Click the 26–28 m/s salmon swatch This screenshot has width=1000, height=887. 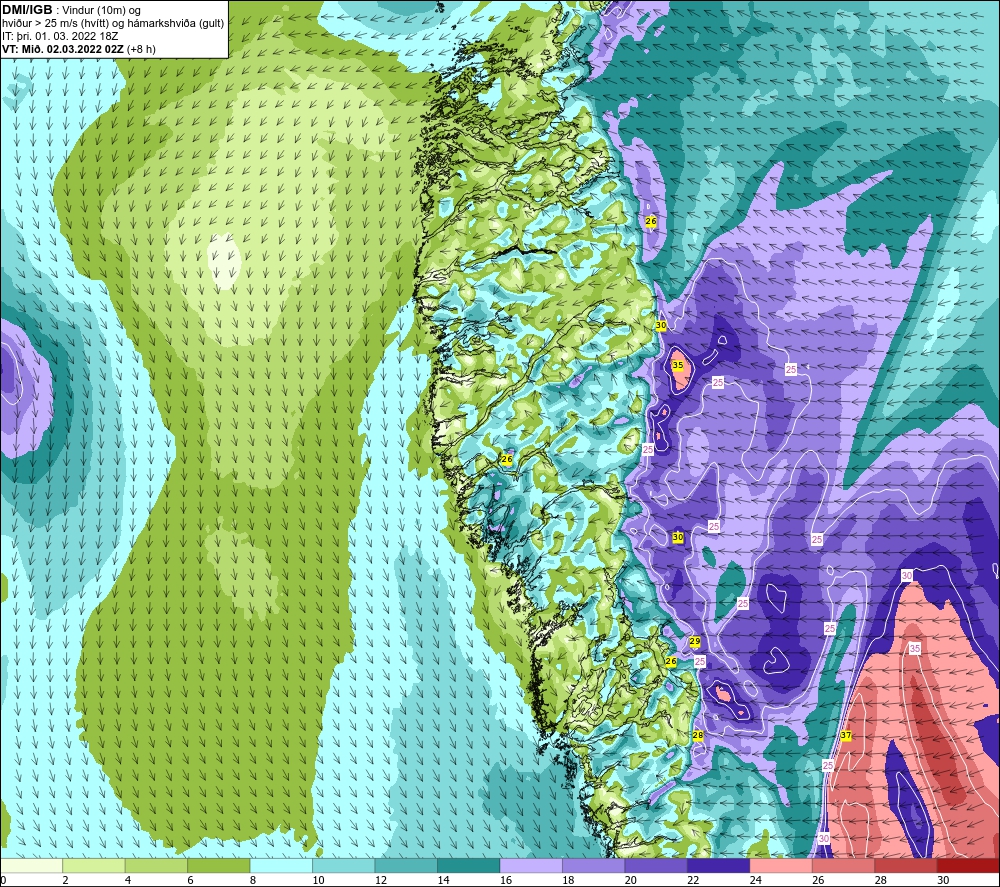844,865
